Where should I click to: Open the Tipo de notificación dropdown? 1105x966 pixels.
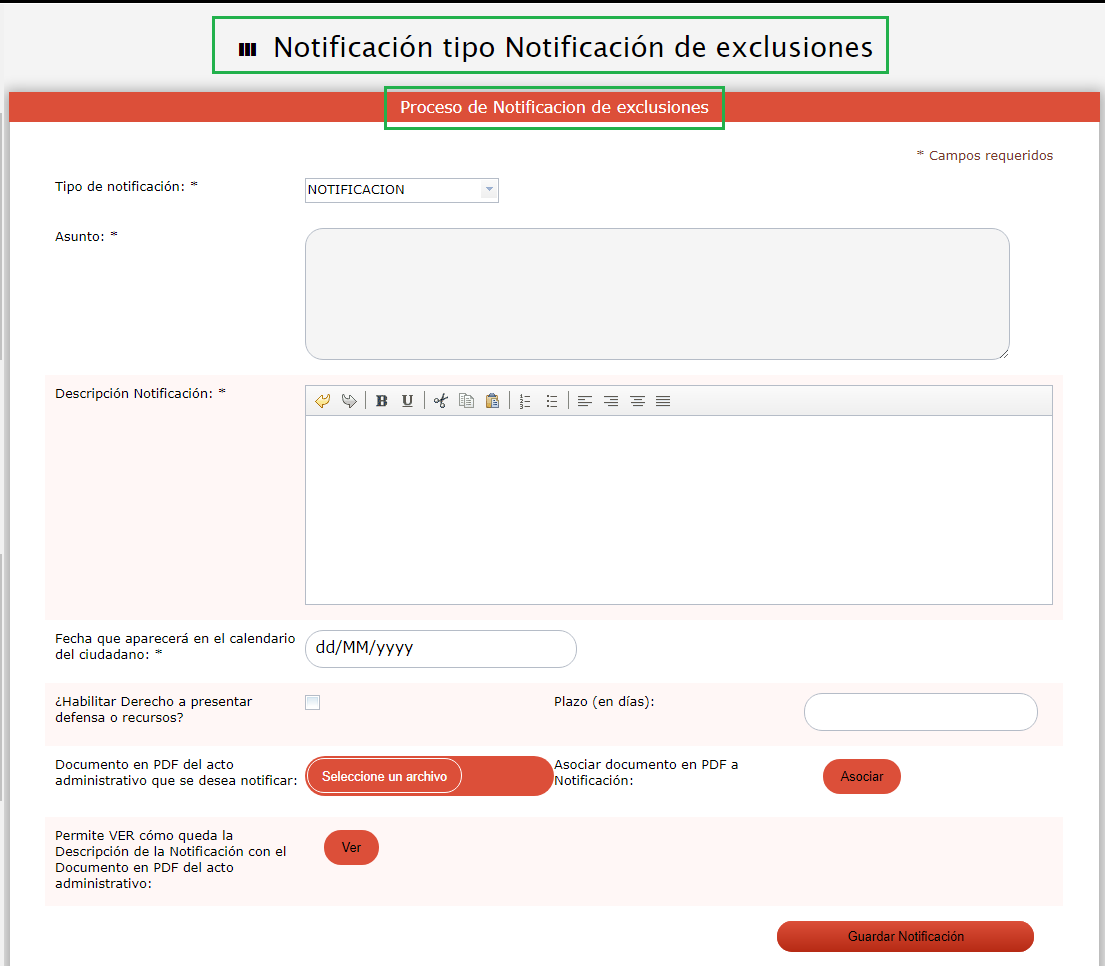pyautogui.click(x=401, y=190)
